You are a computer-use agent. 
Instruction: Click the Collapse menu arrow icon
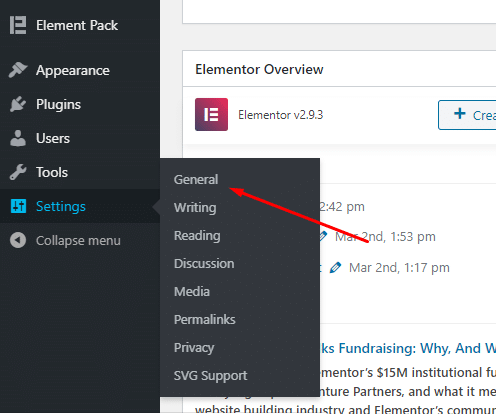[x=18, y=240]
